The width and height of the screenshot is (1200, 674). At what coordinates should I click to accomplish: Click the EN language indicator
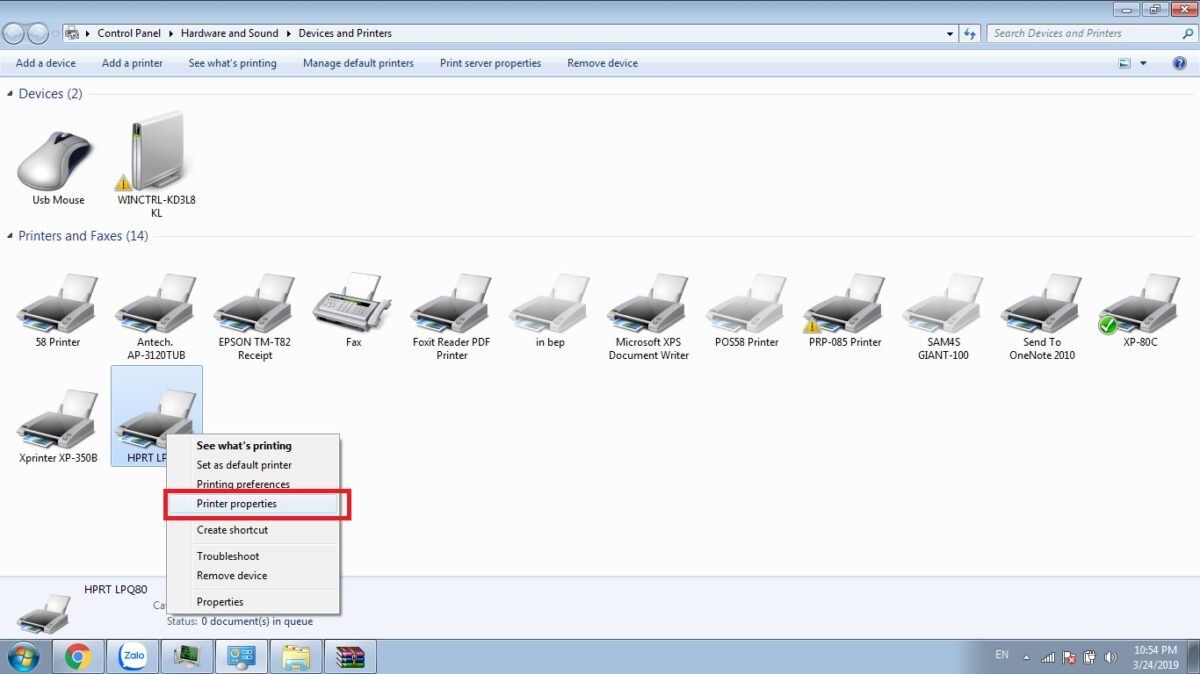pyautogui.click(x=1002, y=655)
